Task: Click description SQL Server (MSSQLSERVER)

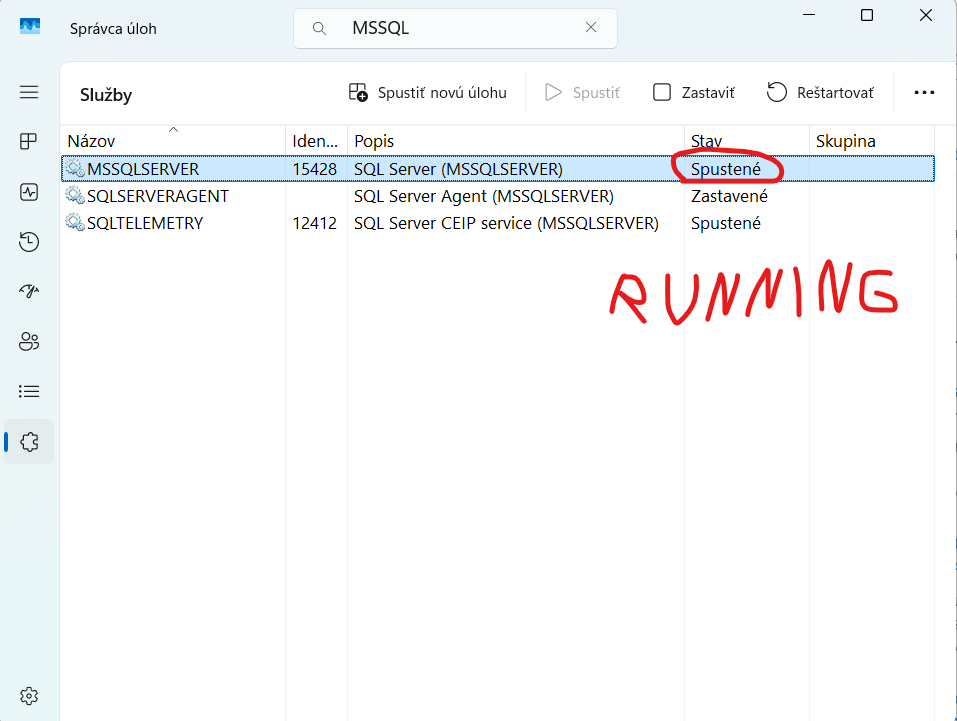Action: pos(458,169)
